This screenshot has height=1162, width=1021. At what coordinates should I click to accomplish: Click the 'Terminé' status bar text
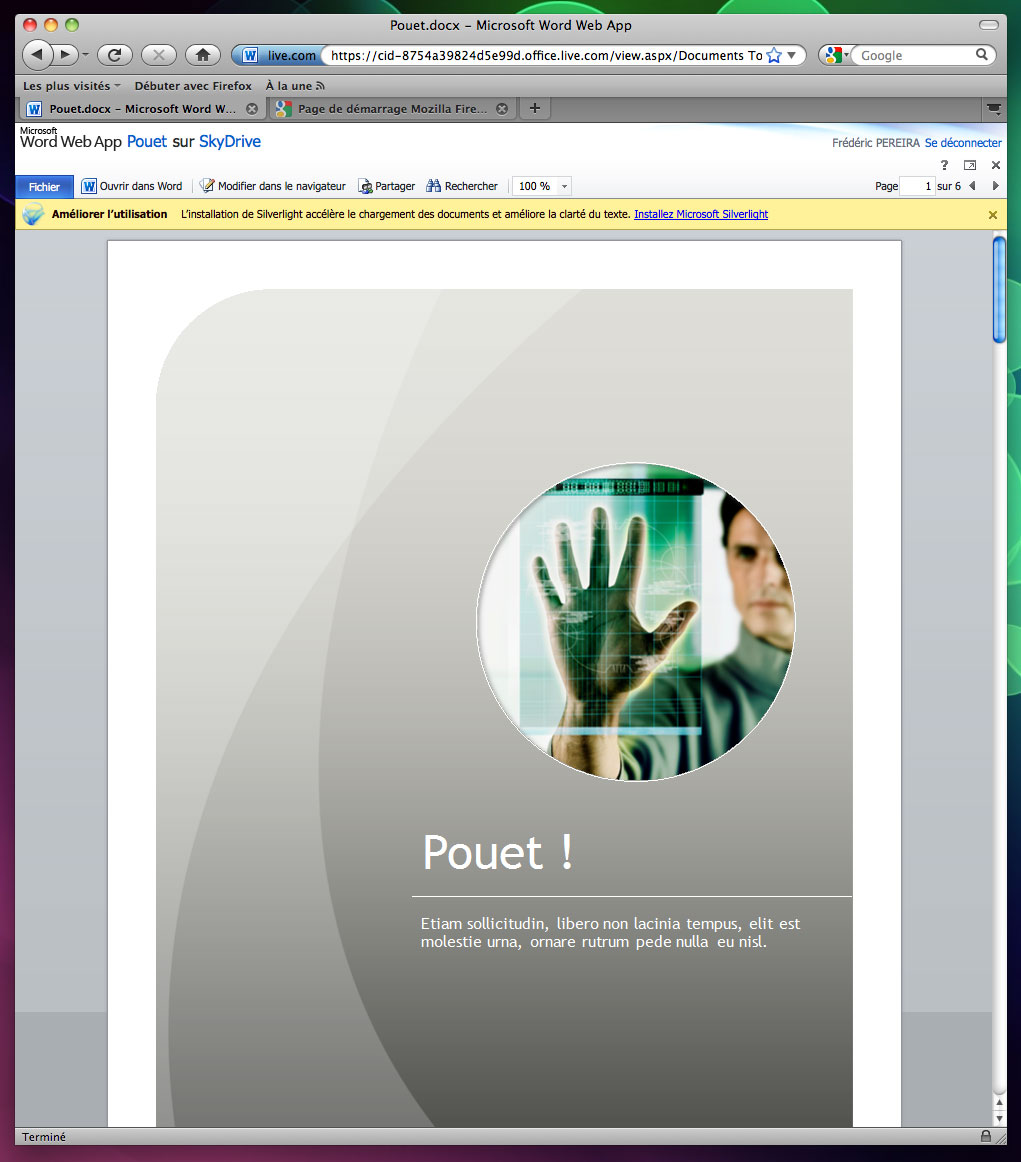(x=44, y=1137)
